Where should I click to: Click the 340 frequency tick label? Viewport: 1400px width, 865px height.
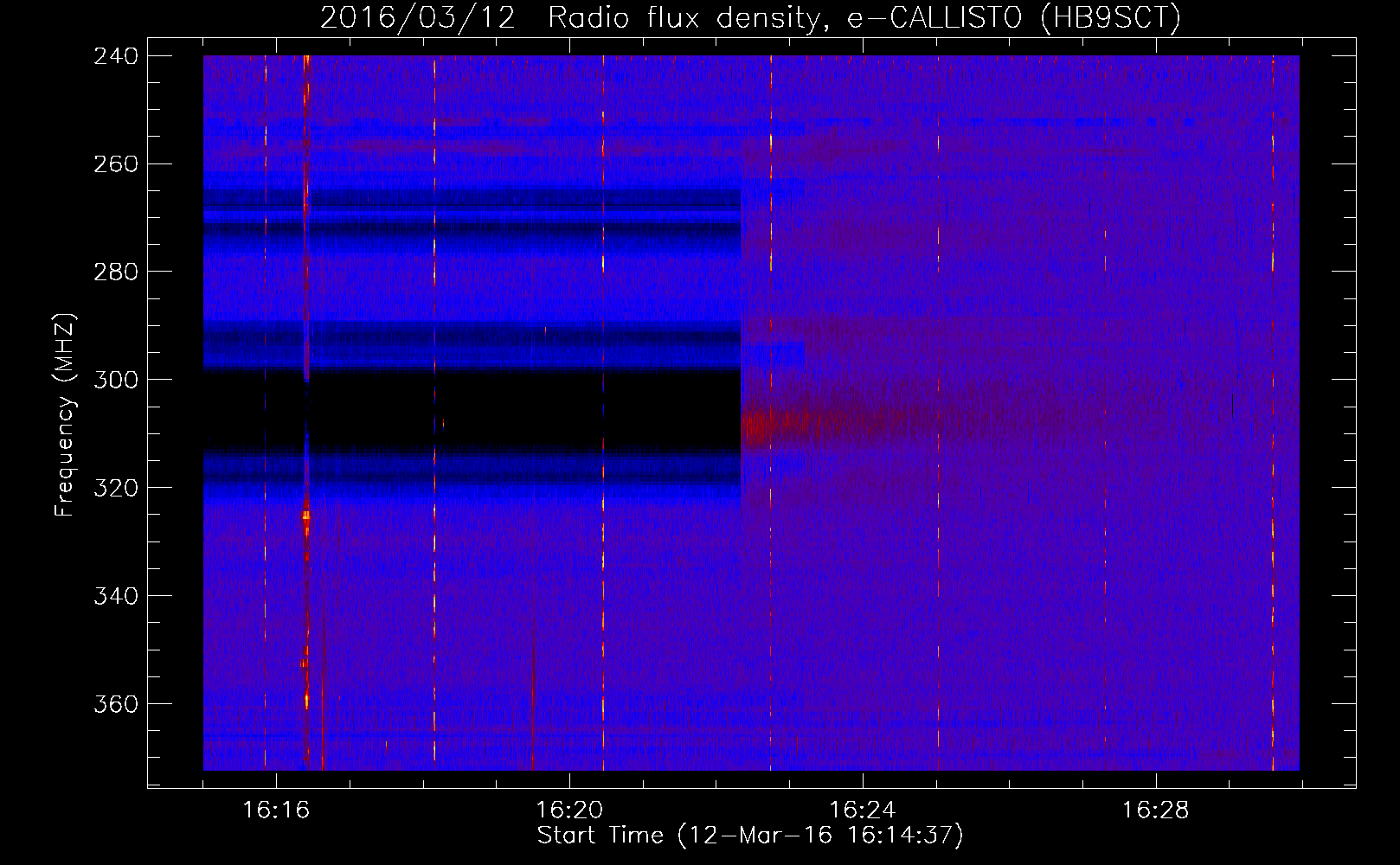[x=116, y=597]
